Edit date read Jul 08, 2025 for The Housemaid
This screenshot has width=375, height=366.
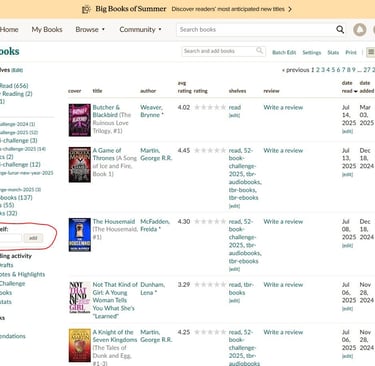point(347,246)
